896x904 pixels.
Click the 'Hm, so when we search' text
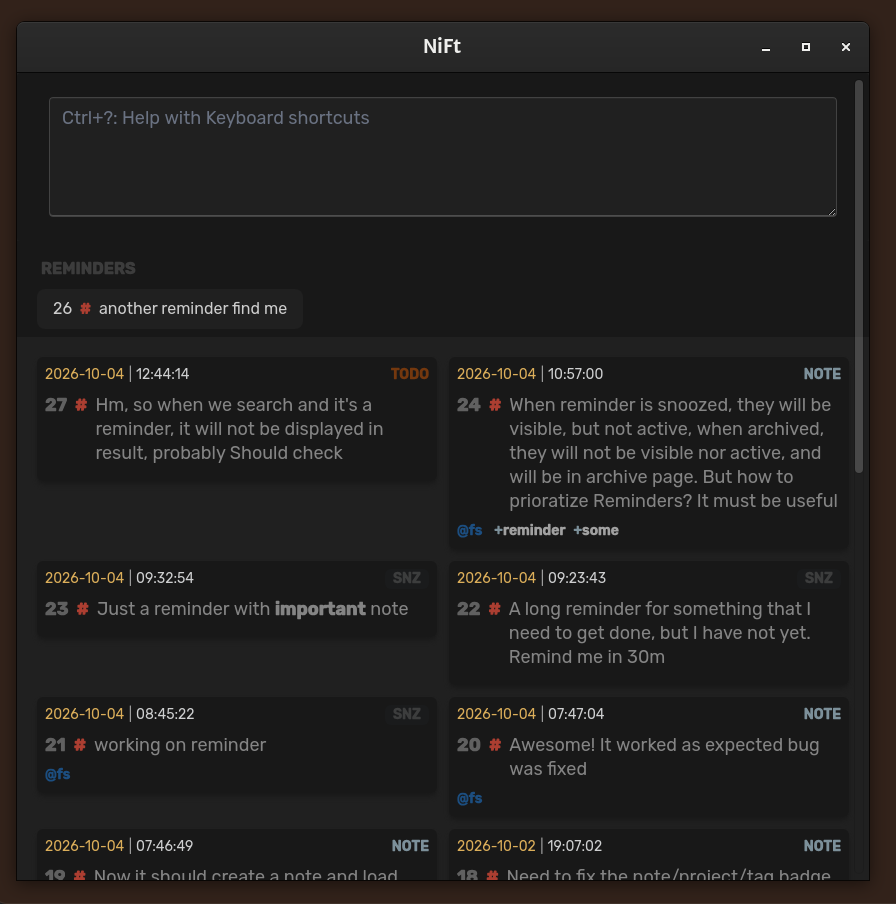239,429
